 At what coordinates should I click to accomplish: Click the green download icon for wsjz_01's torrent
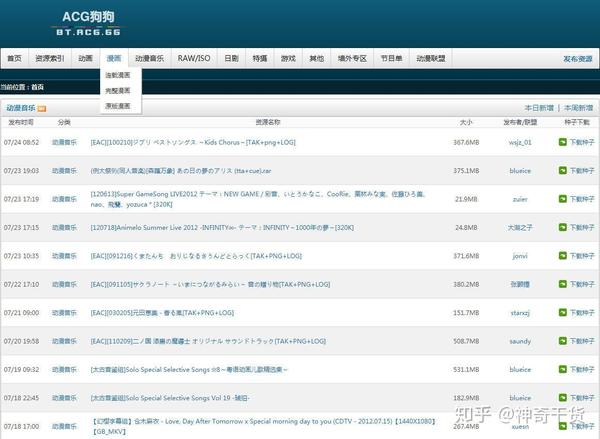coord(562,142)
